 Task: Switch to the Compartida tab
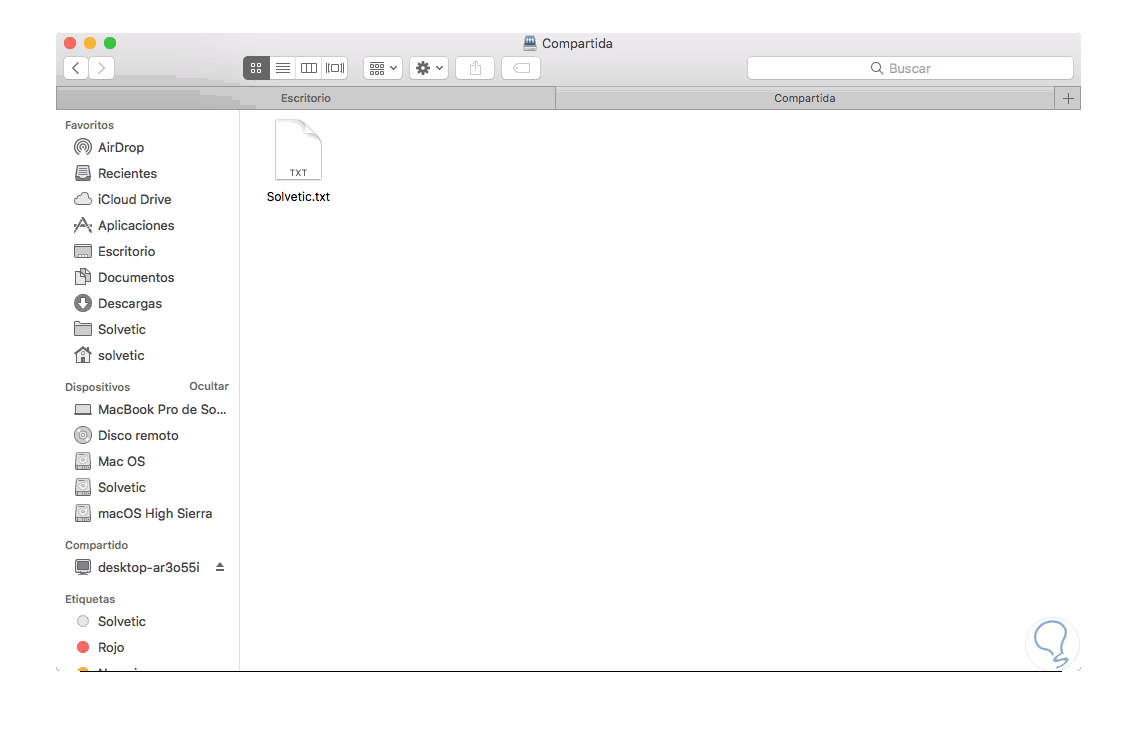point(805,99)
